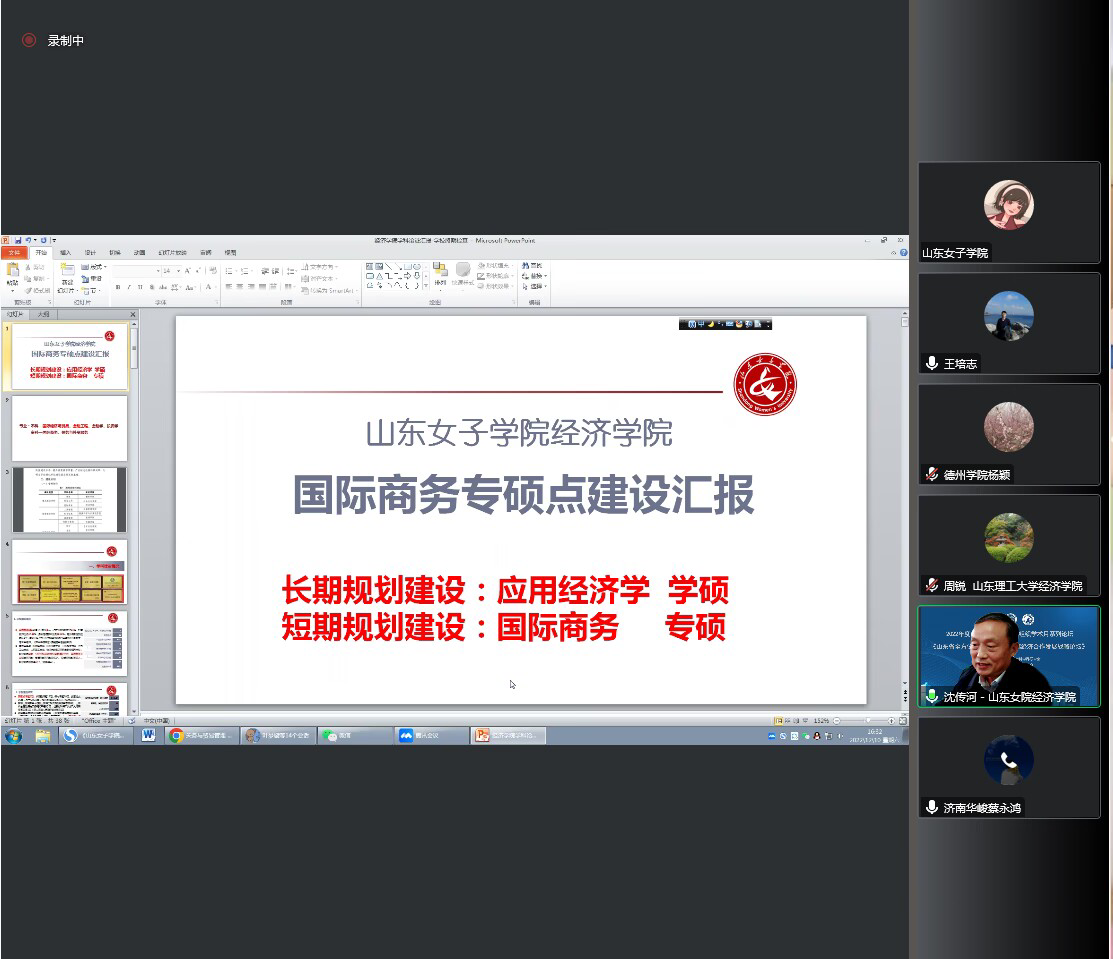Click the Paste icon in the ribbon

pyautogui.click(x=13, y=273)
